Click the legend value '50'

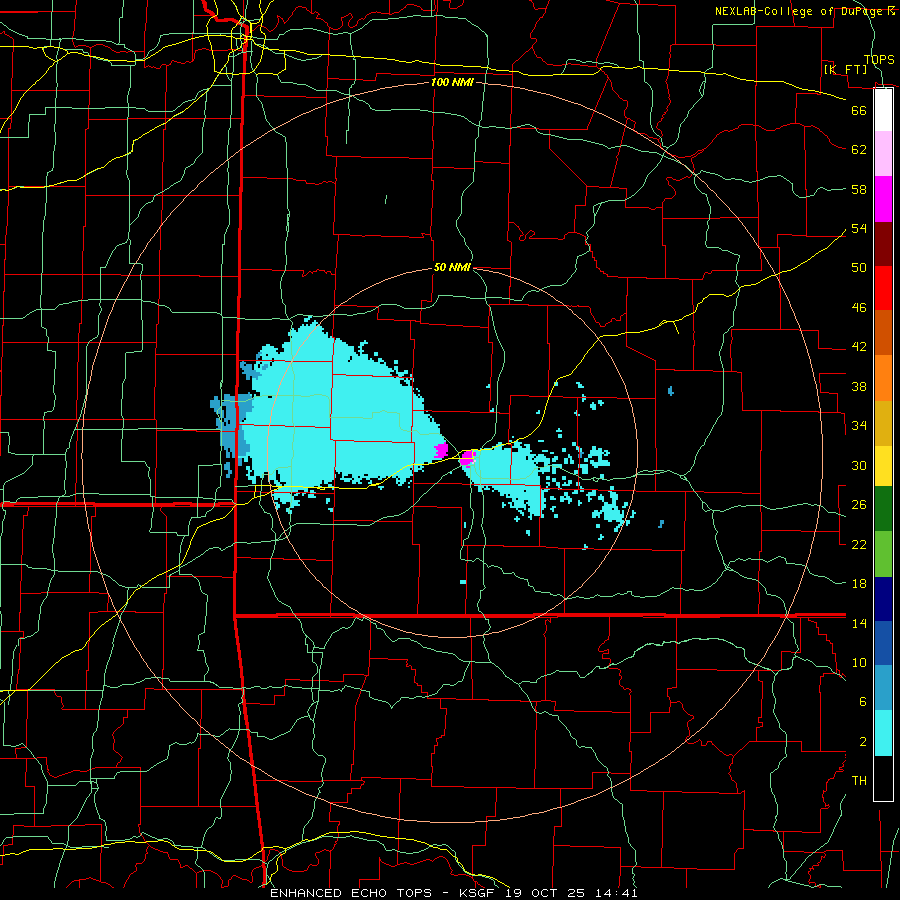[x=859, y=268]
